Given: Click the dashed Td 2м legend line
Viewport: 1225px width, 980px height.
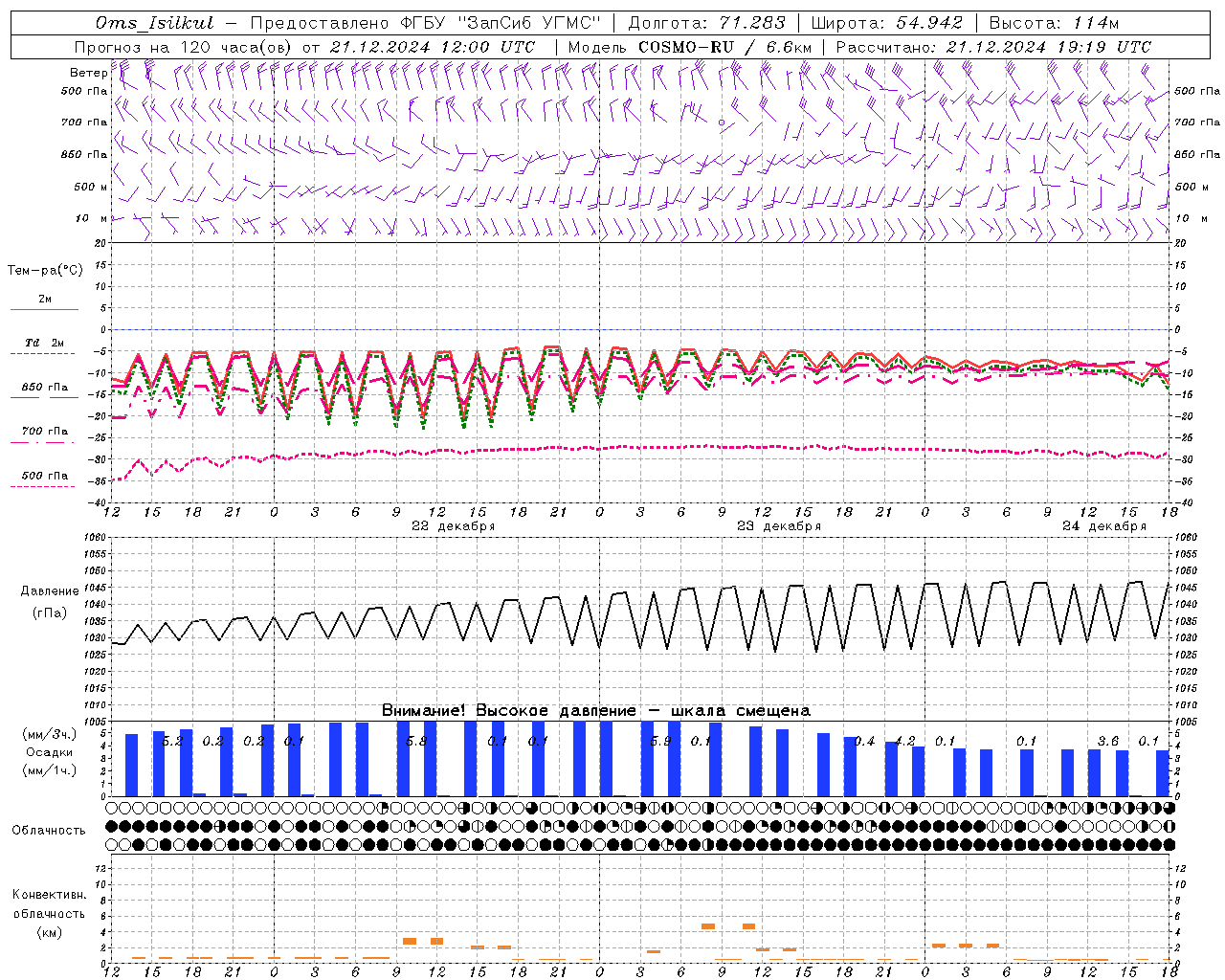Looking at the screenshot, I should point(42,354).
